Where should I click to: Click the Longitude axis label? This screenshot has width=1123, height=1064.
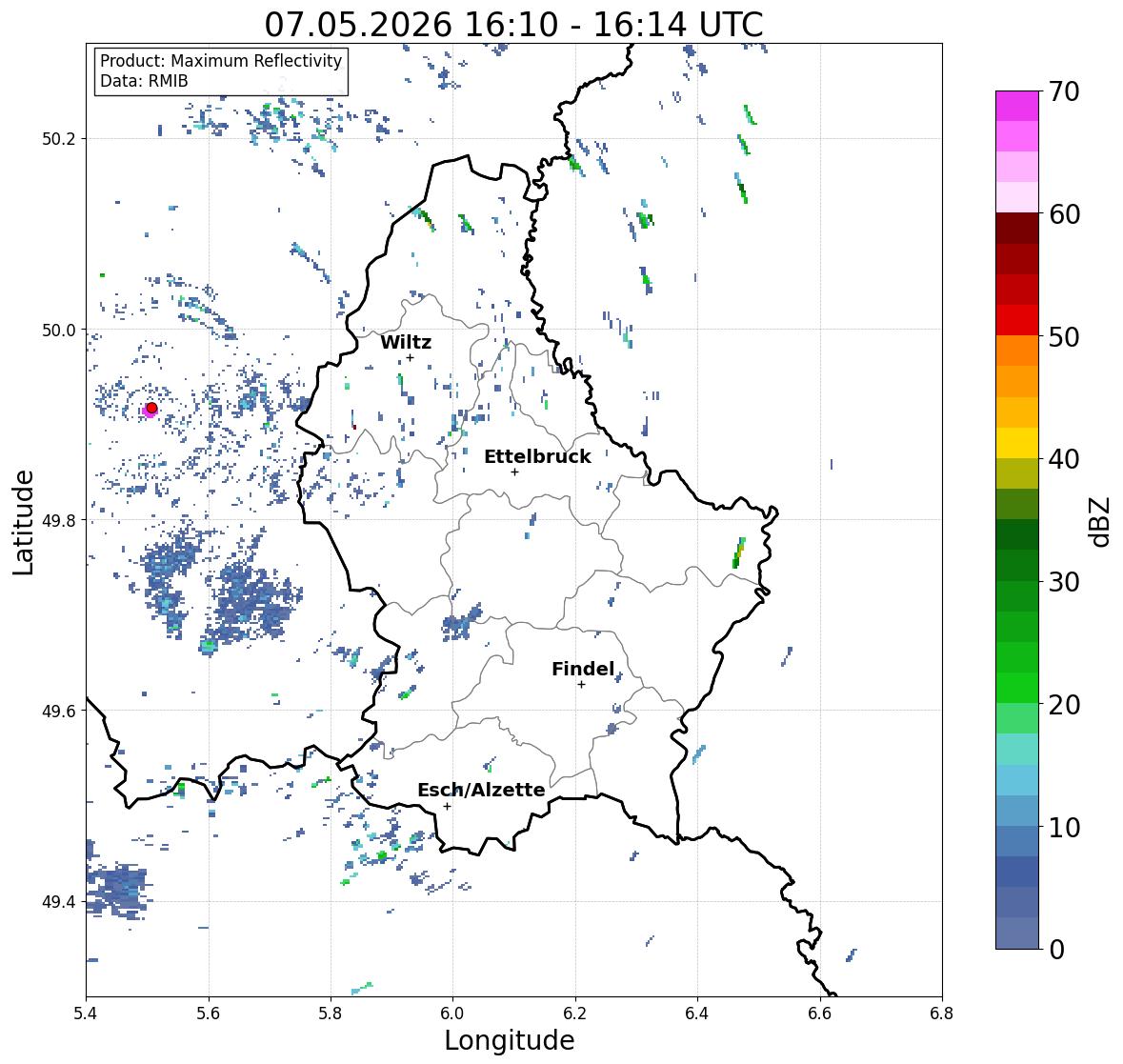pyautogui.click(x=510, y=1040)
